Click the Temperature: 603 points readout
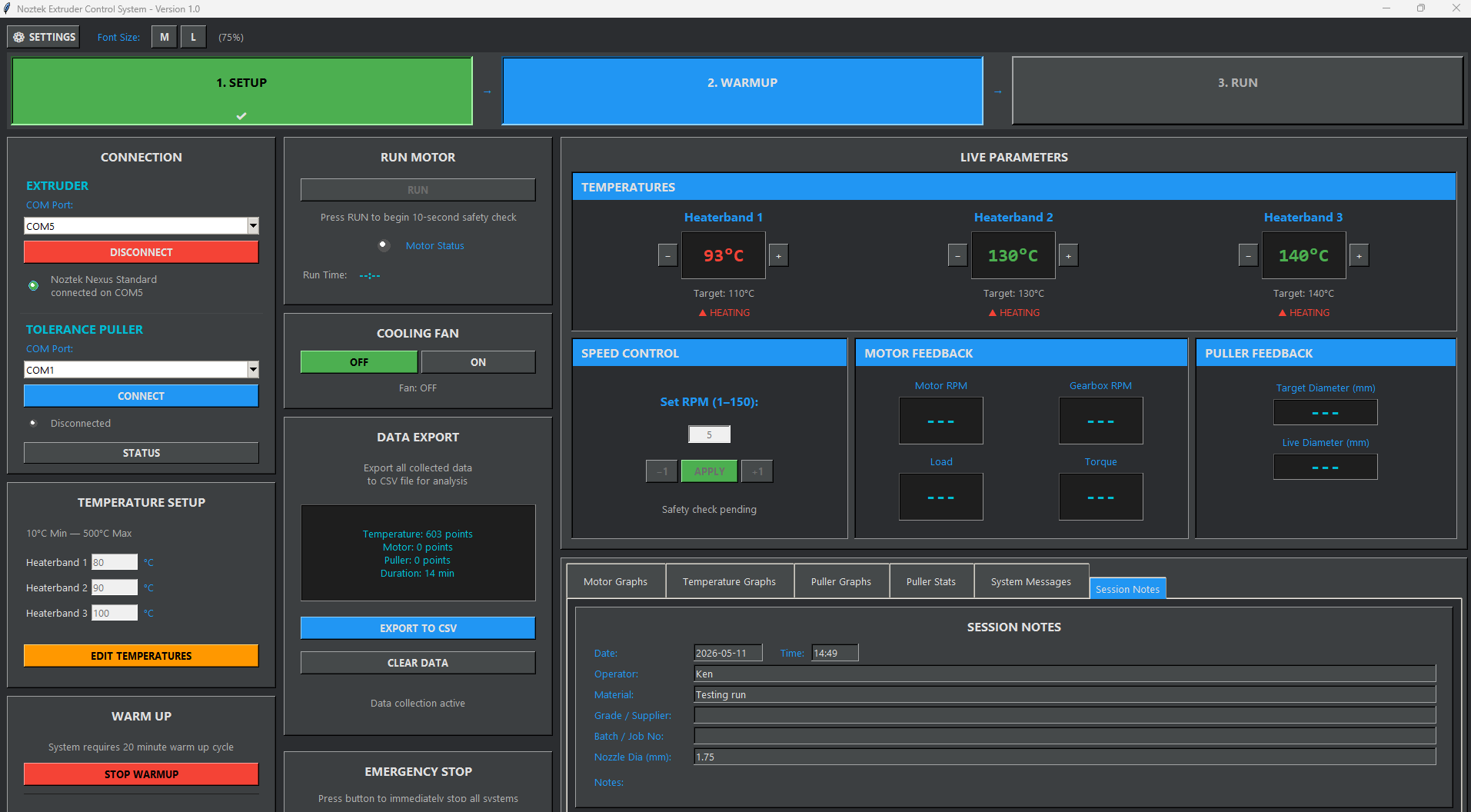 pos(418,534)
